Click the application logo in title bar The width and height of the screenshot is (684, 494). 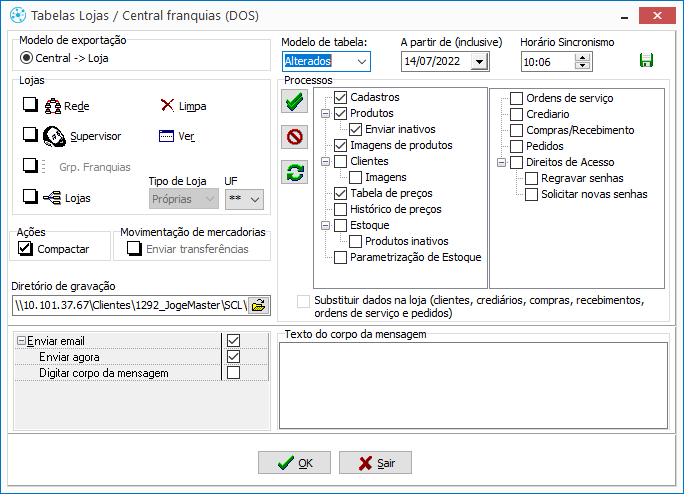point(18,15)
